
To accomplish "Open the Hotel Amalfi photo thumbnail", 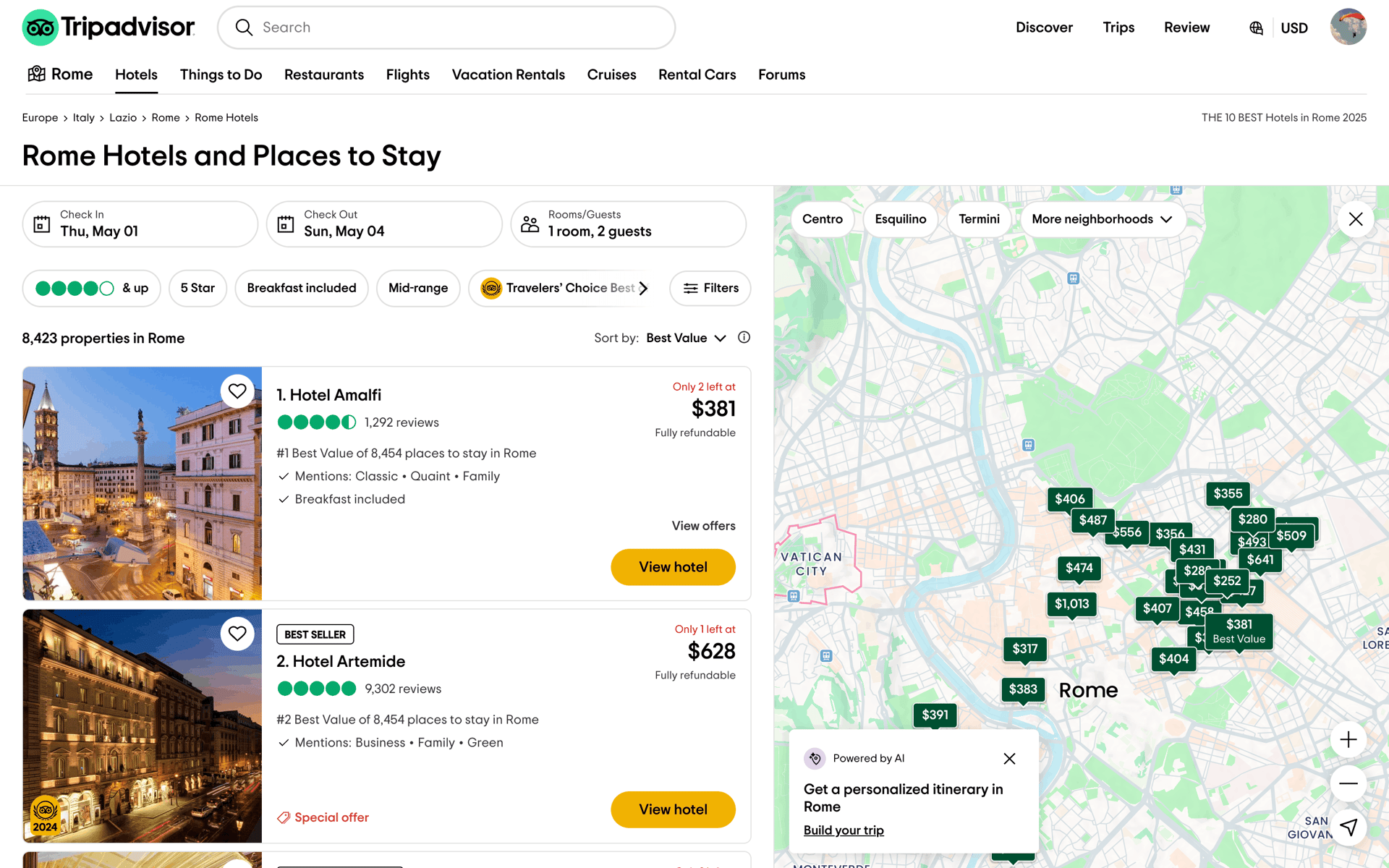I will coord(142,483).
